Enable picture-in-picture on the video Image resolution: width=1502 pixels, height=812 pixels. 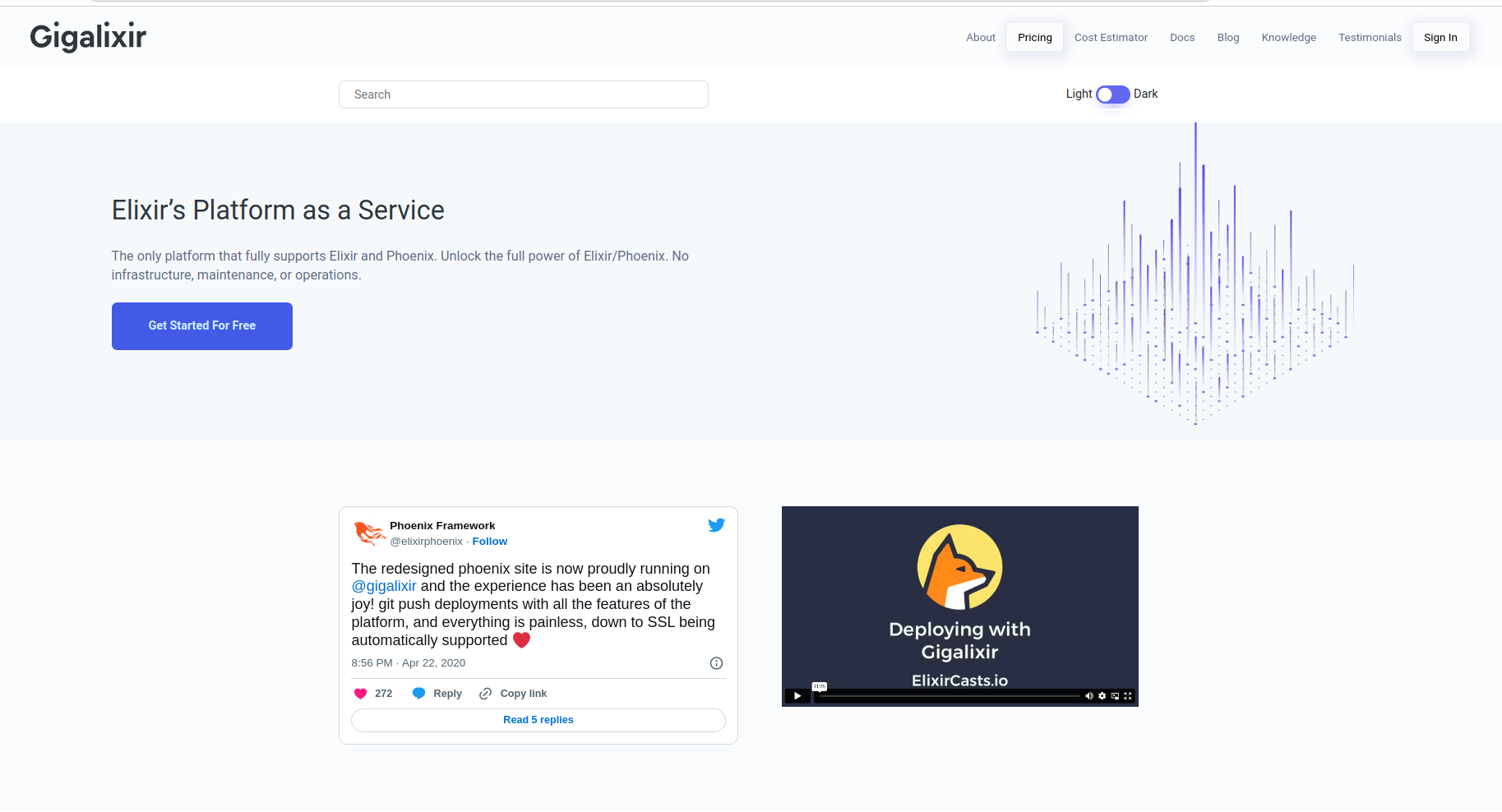1115,696
